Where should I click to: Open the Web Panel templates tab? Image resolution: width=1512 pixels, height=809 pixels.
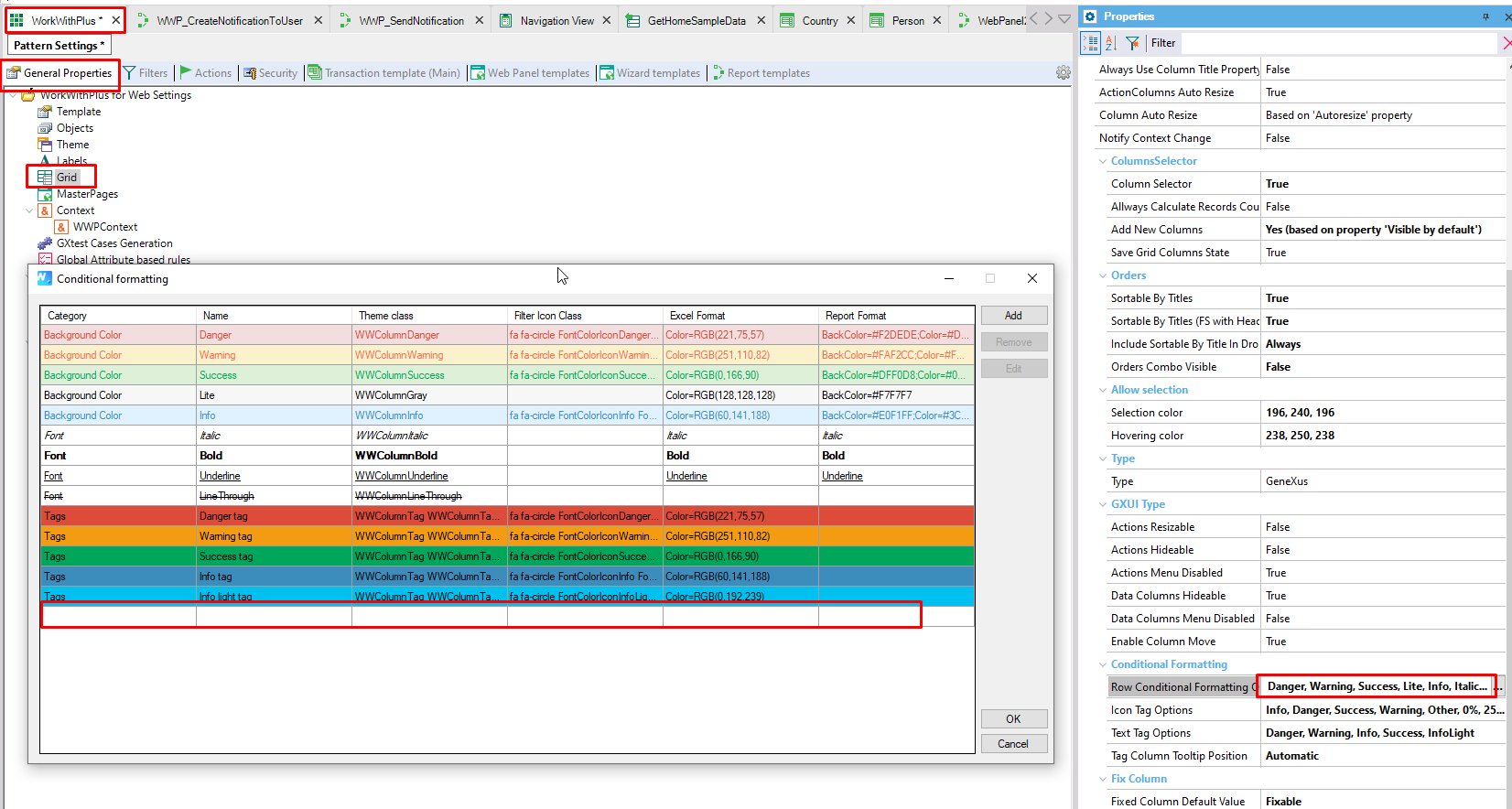[530, 73]
